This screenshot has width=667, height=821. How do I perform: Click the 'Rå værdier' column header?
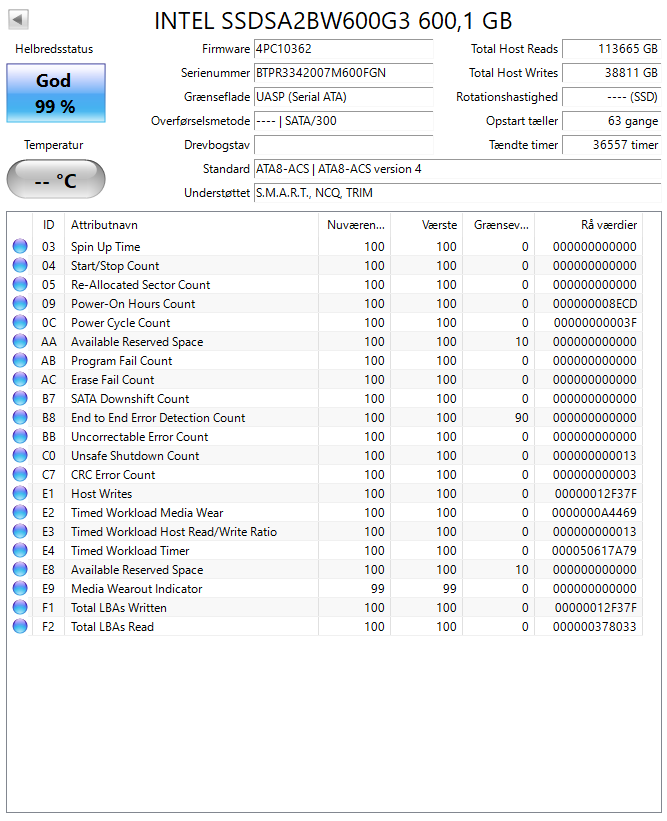(x=588, y=225)
